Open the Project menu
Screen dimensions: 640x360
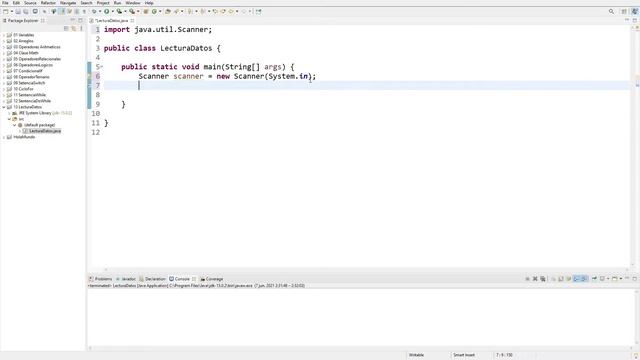pos(103,3)
